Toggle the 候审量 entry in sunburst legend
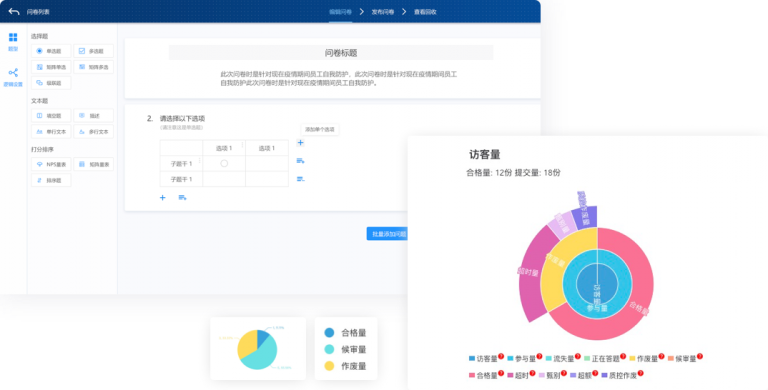This screenshot has width=768, height=390. (x=682, y=359)
